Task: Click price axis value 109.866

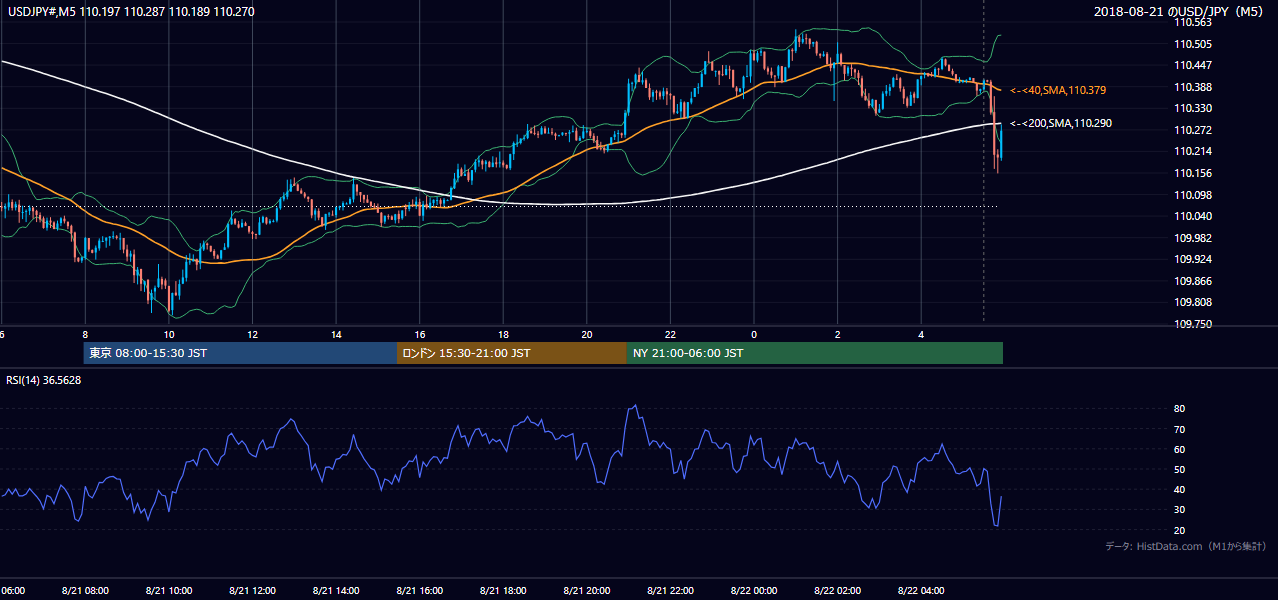Action: click(x=1193, y=281)
